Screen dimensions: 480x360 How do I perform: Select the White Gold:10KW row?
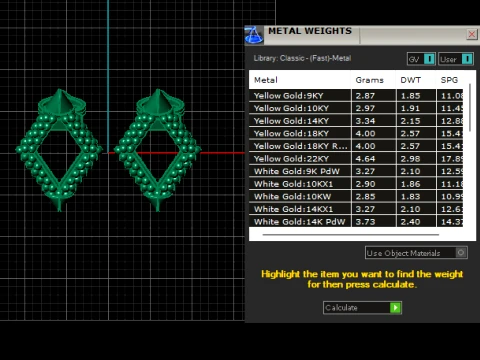pos(356,197)
